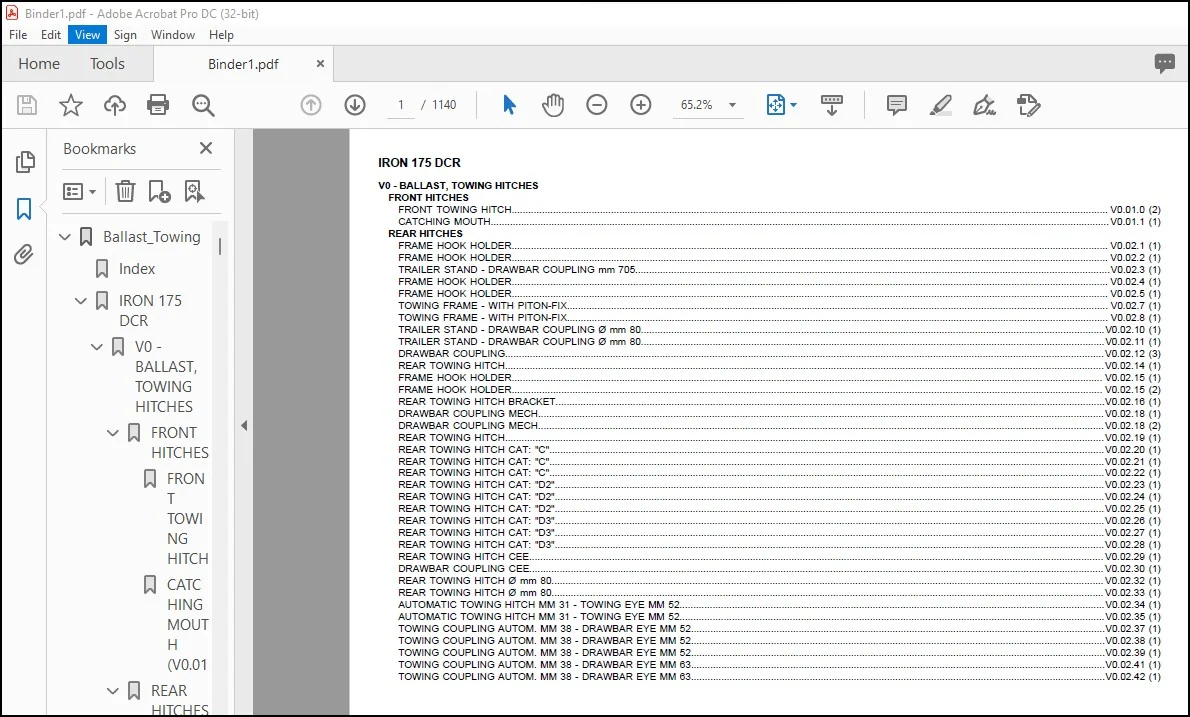This screenshot has height=717, width=1190.
Task: Add a new bookmark
Action: click(159, 191)
